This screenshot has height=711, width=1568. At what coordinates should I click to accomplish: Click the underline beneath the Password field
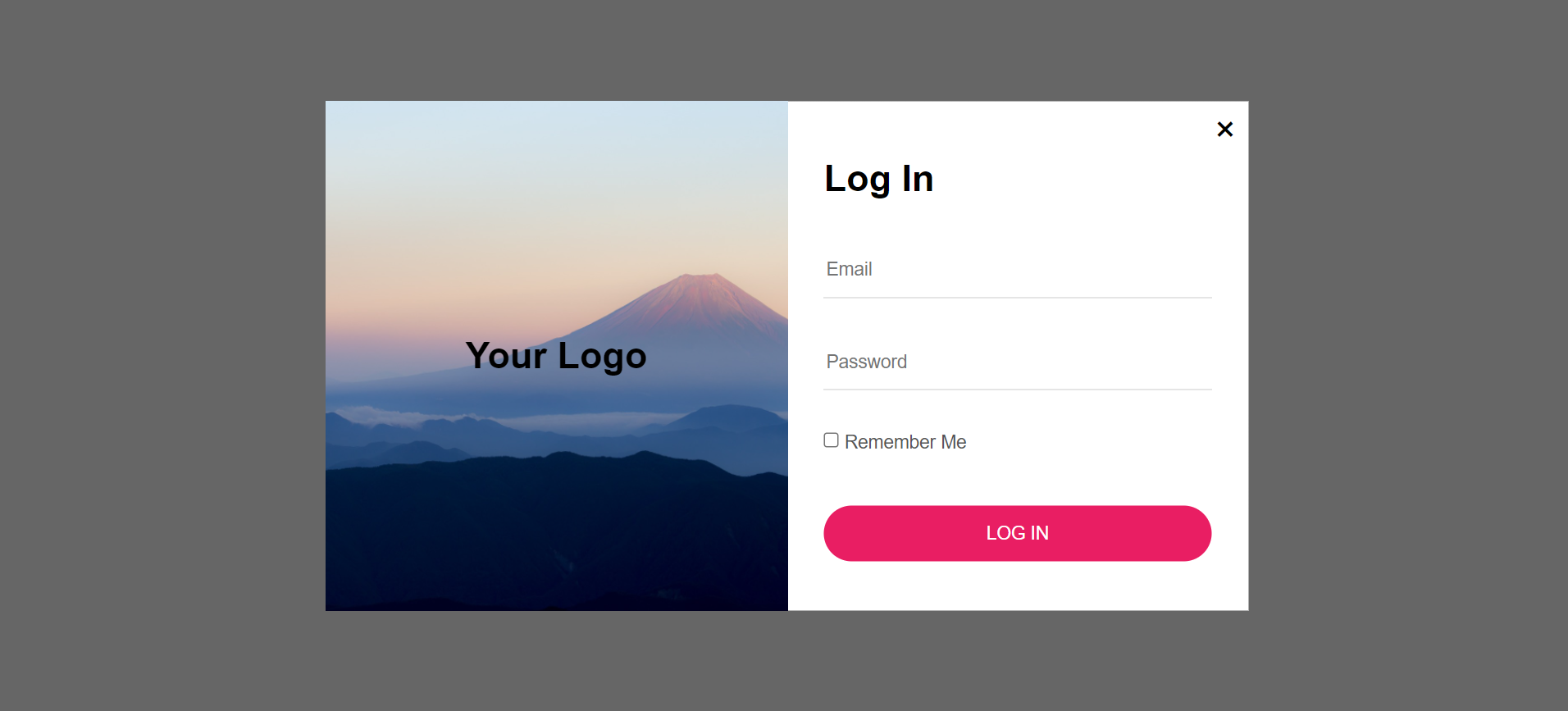point(1017,390)
